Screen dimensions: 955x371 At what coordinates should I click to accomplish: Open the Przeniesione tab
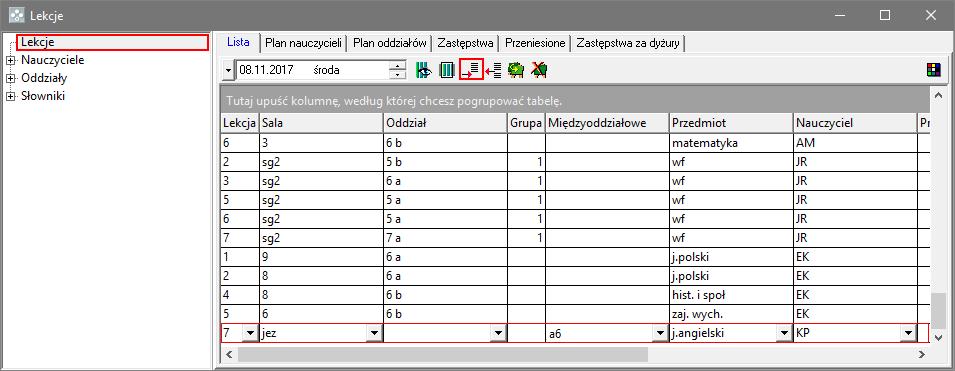pyautogui.click(x=535, y=43)
